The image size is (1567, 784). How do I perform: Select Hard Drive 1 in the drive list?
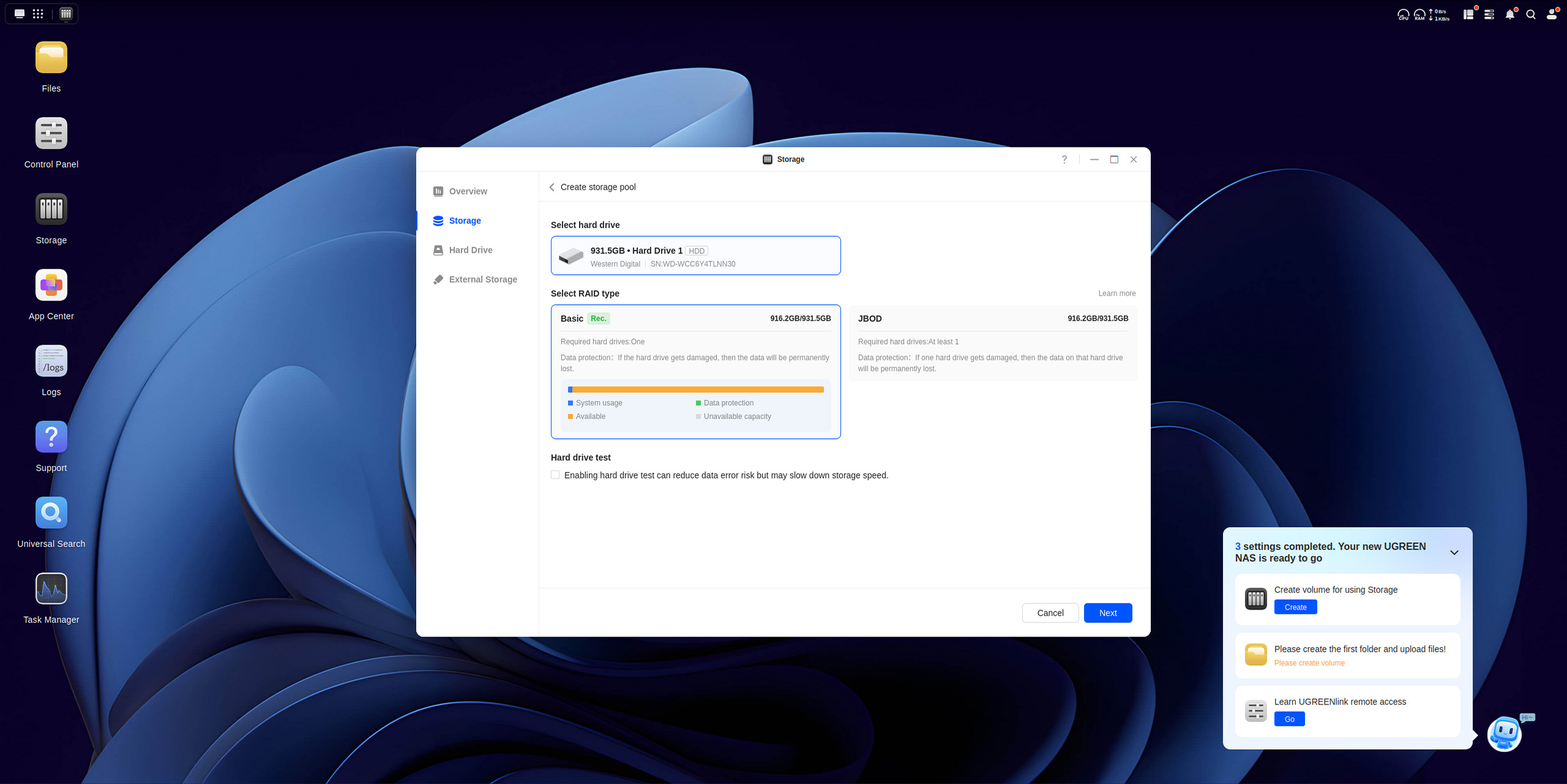(695, 255)
